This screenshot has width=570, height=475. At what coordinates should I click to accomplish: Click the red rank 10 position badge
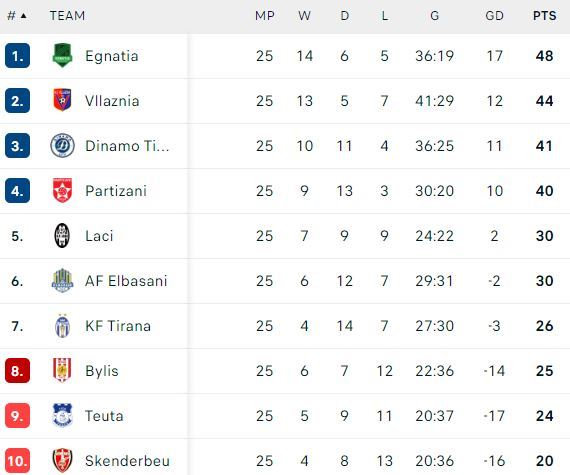point(17,460)
